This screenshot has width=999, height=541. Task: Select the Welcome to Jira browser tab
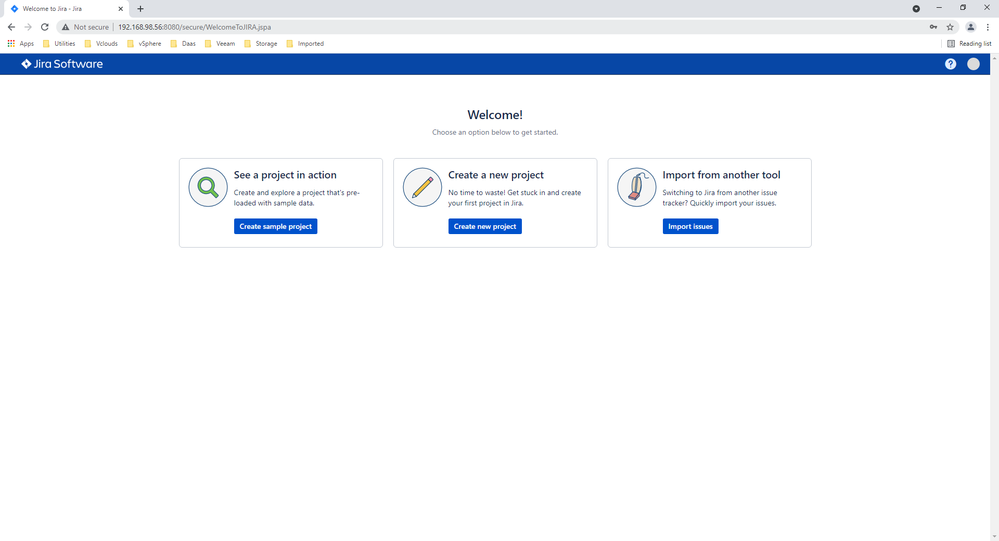click(65, 9)
